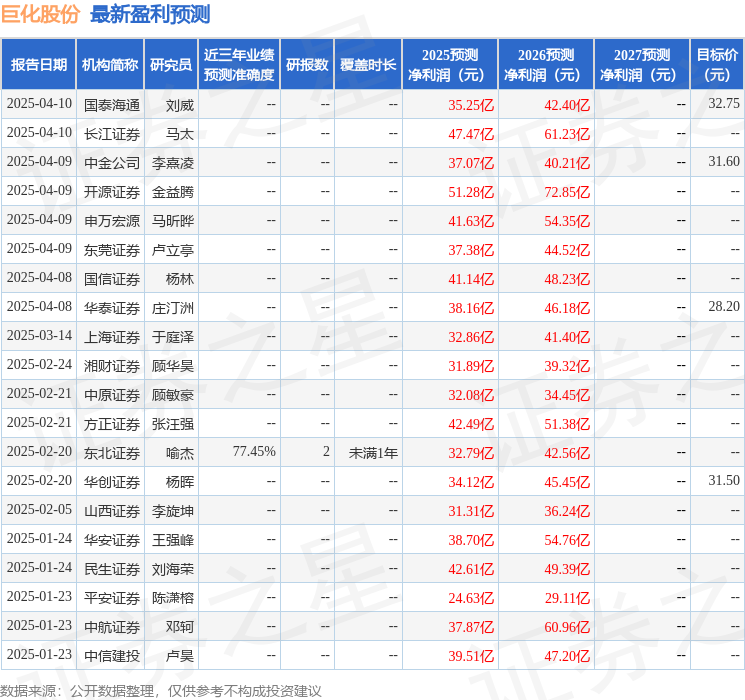Viewport: 745px width, 700px height.
Task: Click 2026 profit value 29.11亿
Action: click(x=567, y=598)
